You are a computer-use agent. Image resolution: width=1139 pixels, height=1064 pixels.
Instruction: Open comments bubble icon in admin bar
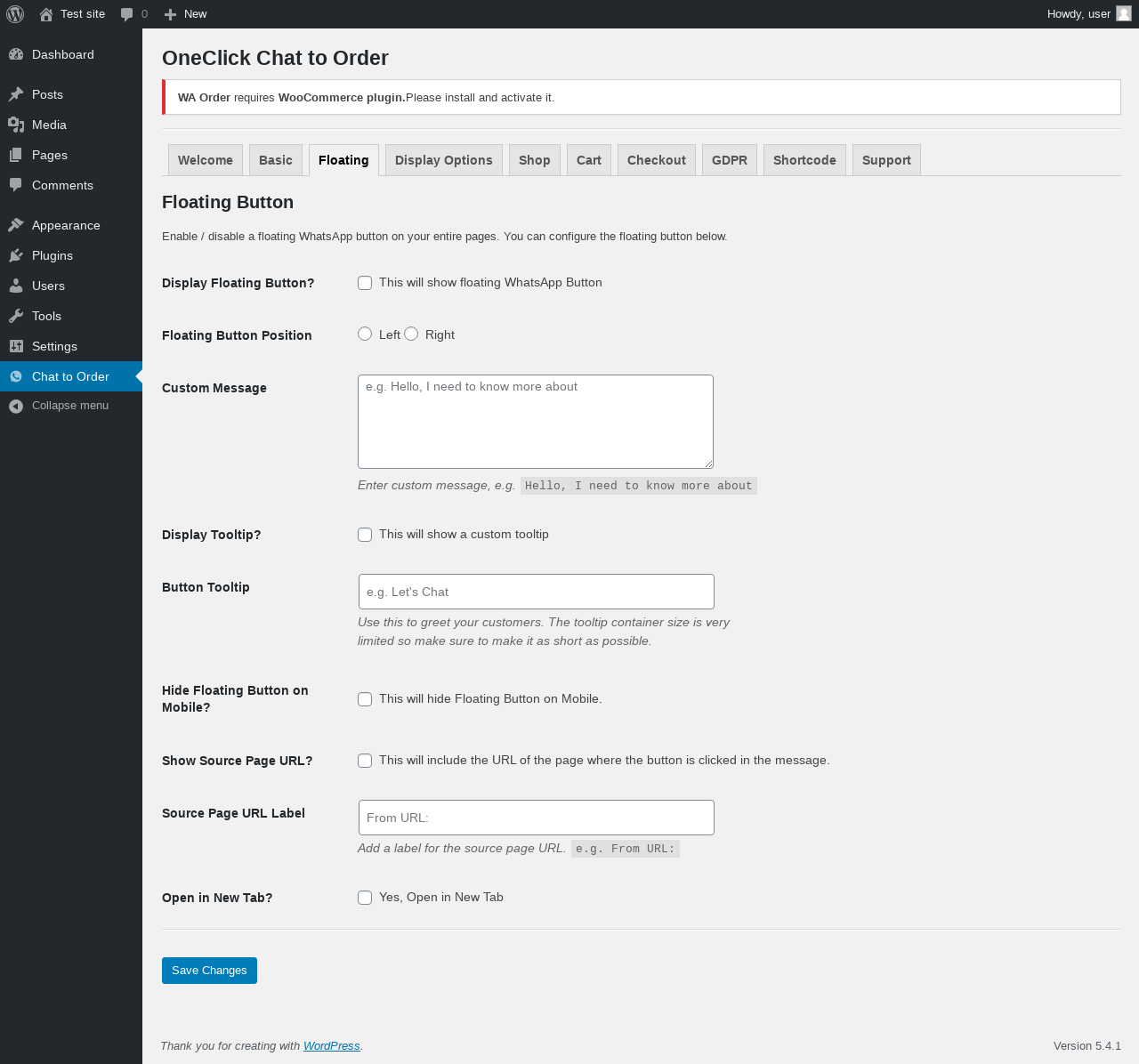click(x=127, y=14)
